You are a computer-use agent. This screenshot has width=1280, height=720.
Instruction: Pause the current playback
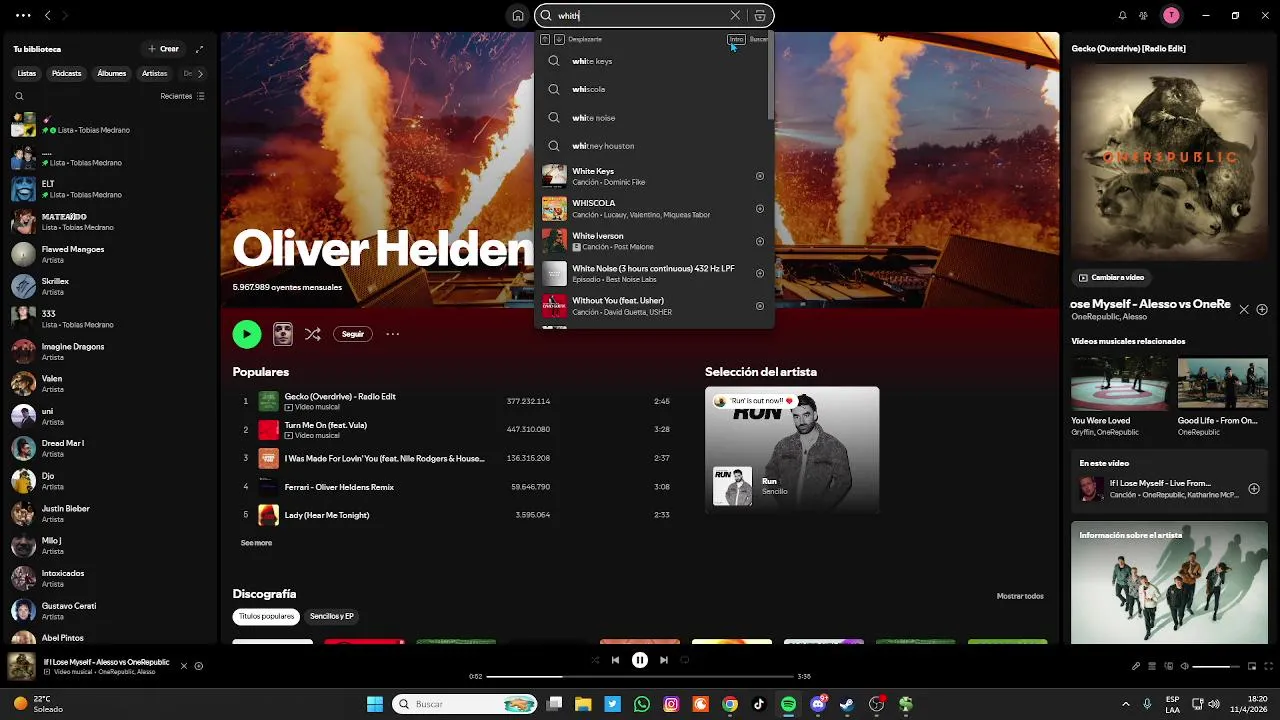pyautogui.click(x=640, y=660)
